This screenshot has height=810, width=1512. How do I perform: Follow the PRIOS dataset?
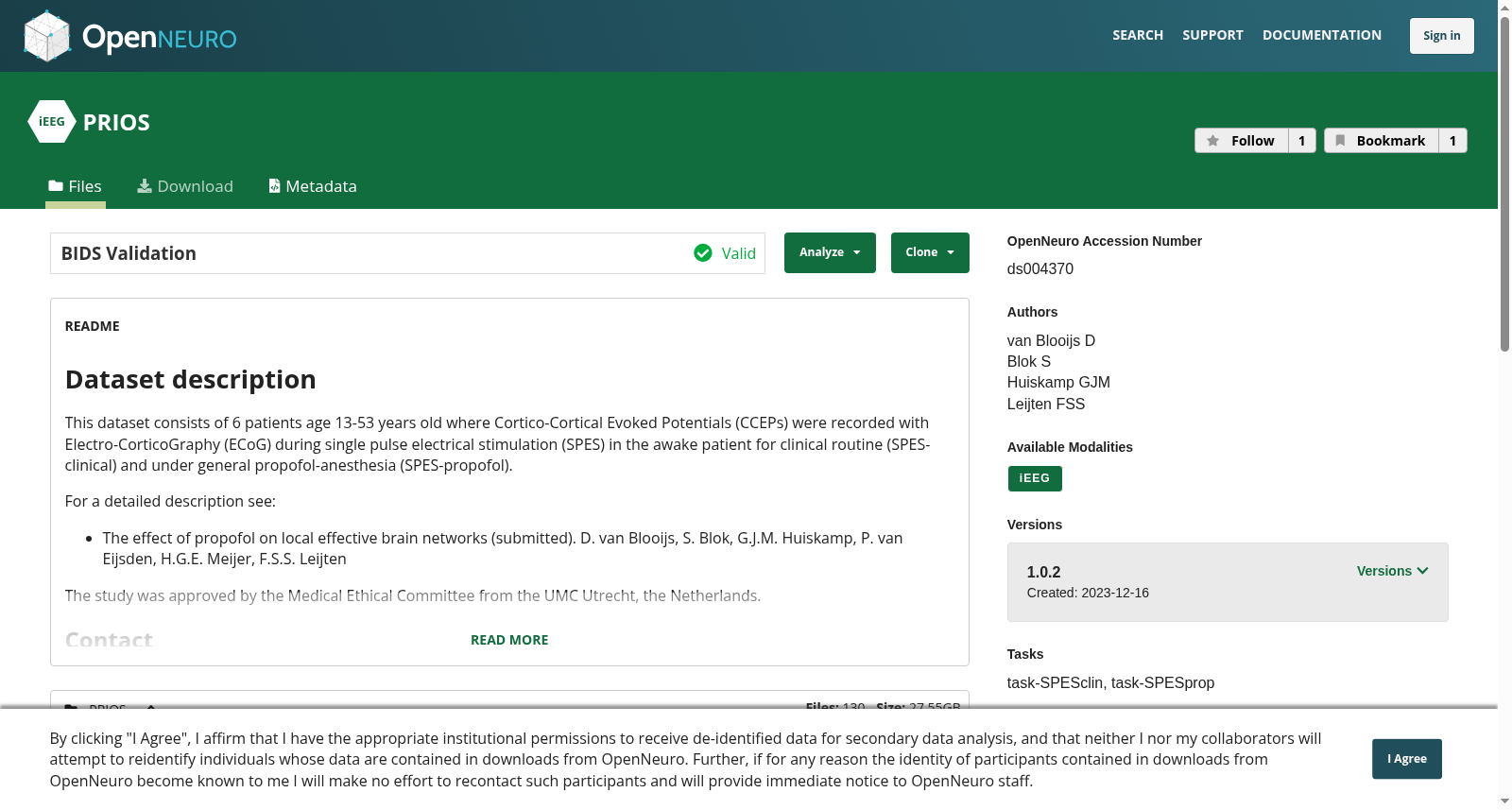coord(1242,141)
